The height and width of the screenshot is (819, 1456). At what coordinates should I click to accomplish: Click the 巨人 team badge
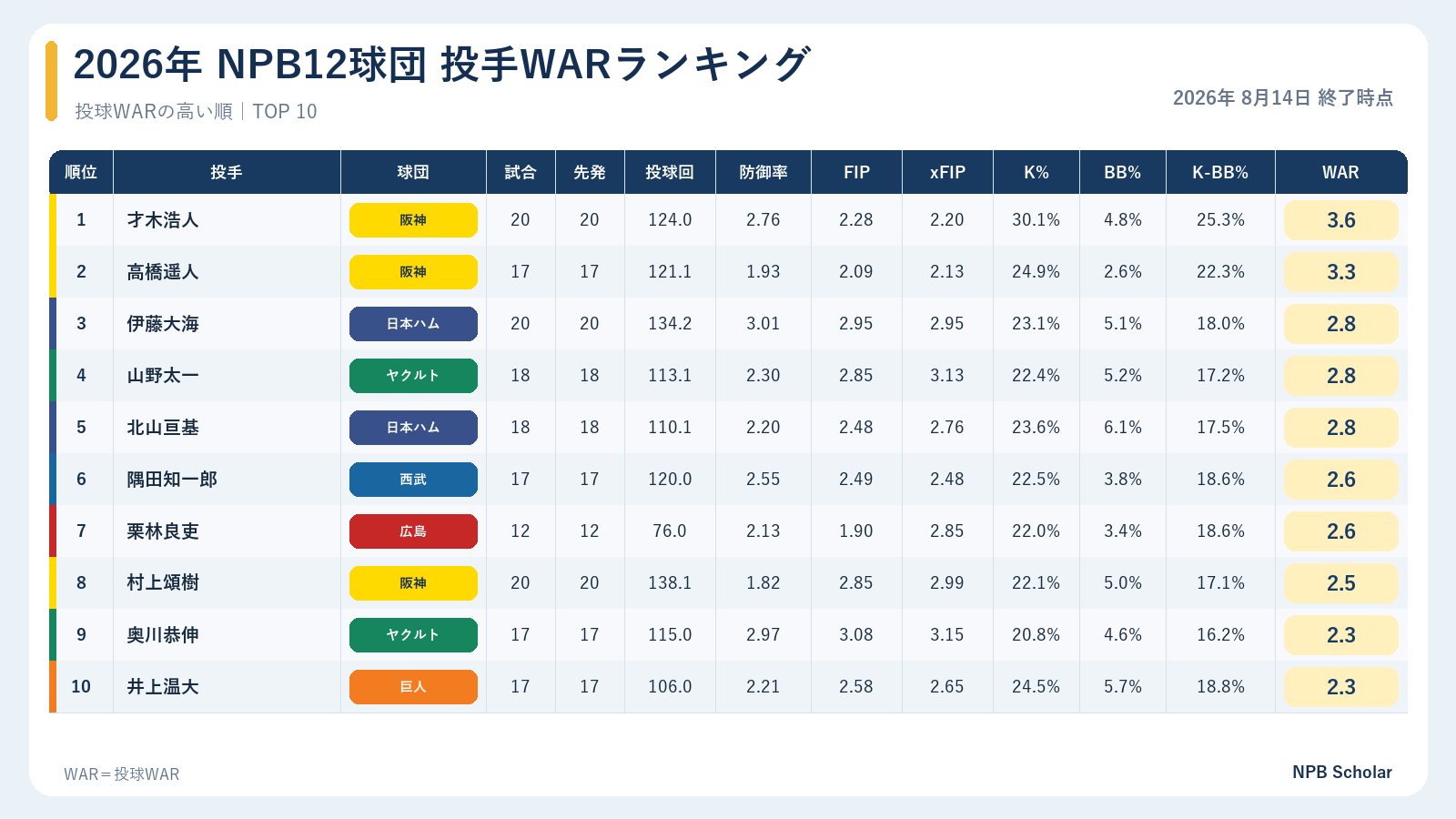click(413, 687)
